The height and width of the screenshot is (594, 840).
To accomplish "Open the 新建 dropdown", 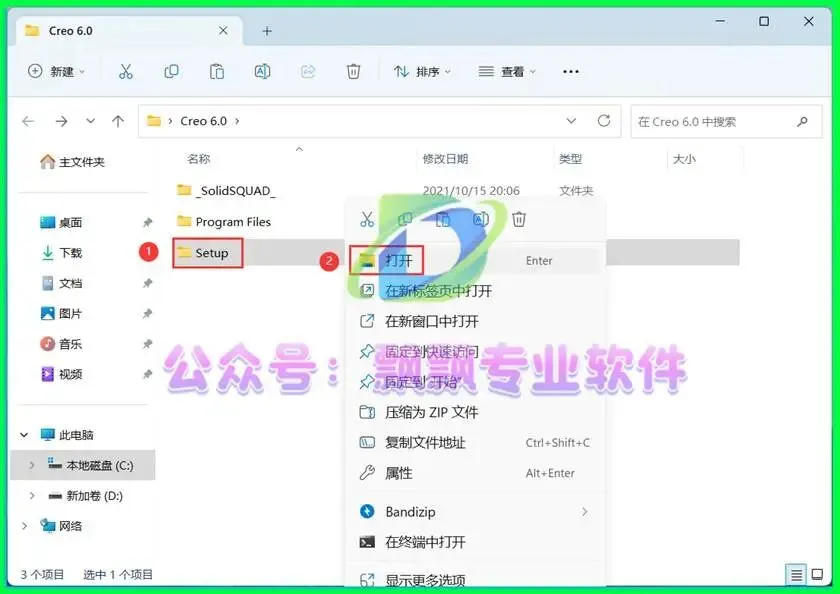I will (56, 71).
